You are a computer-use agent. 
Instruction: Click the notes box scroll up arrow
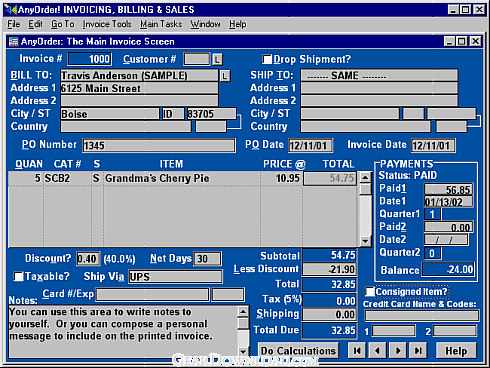pyautogui.click(x=243, y=311)
